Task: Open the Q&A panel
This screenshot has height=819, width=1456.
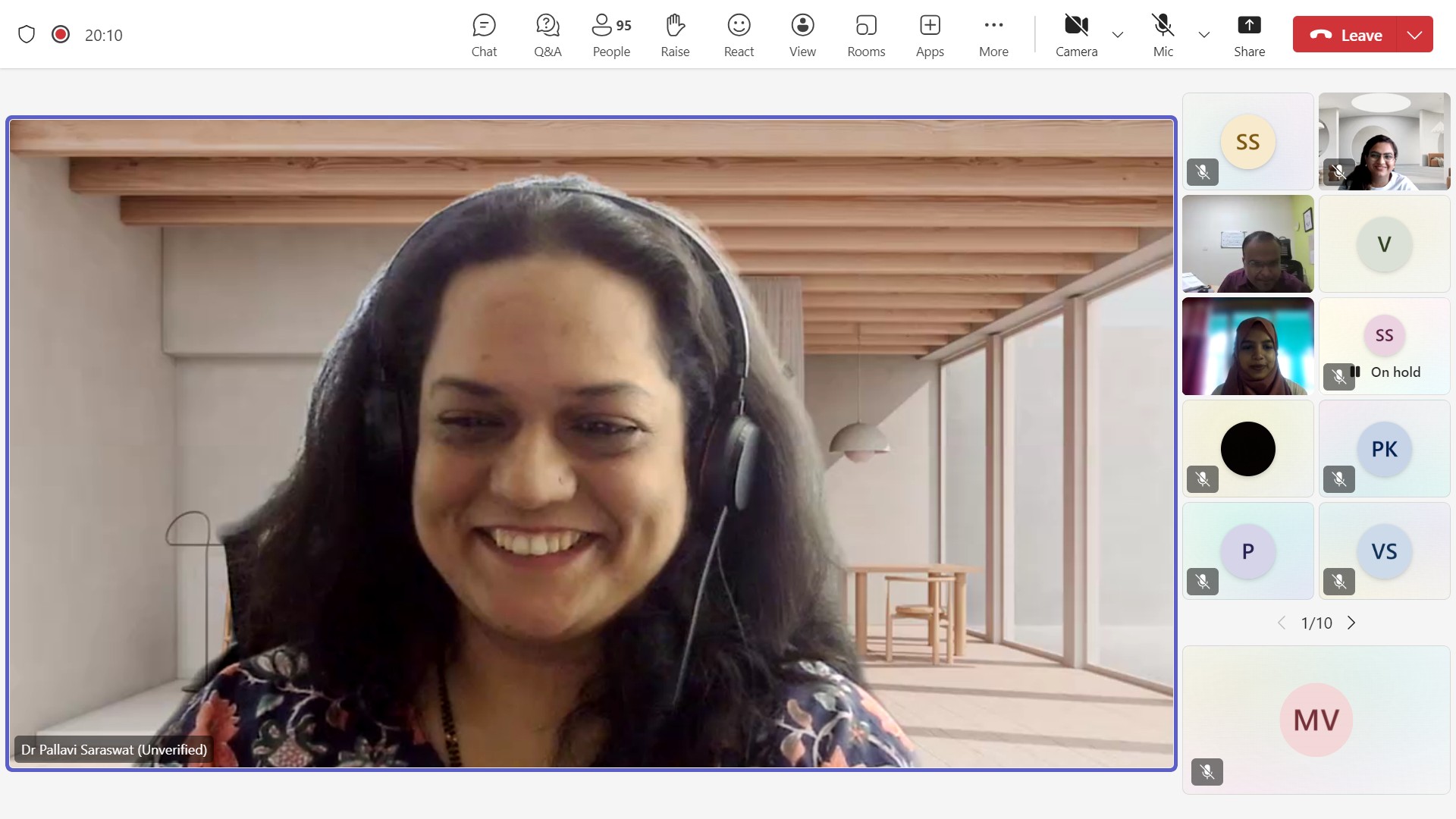Action: [x=548, y=35]
